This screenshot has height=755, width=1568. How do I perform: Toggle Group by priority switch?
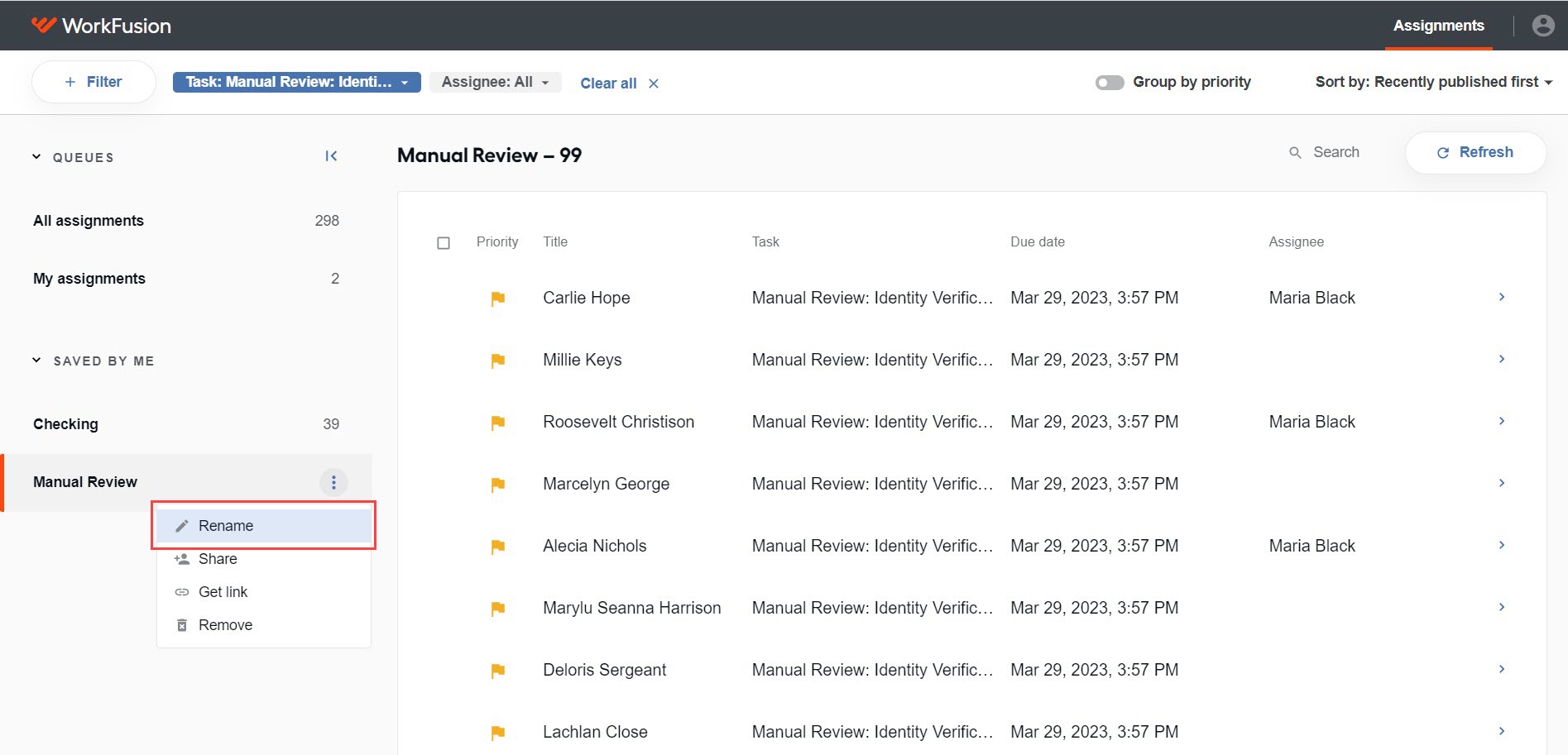click(x=1110, y=82)
